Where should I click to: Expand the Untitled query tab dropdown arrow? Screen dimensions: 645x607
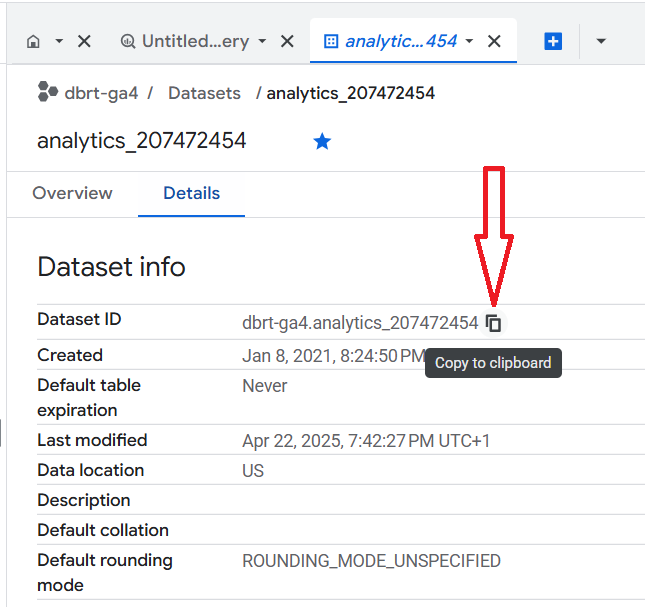262,42
